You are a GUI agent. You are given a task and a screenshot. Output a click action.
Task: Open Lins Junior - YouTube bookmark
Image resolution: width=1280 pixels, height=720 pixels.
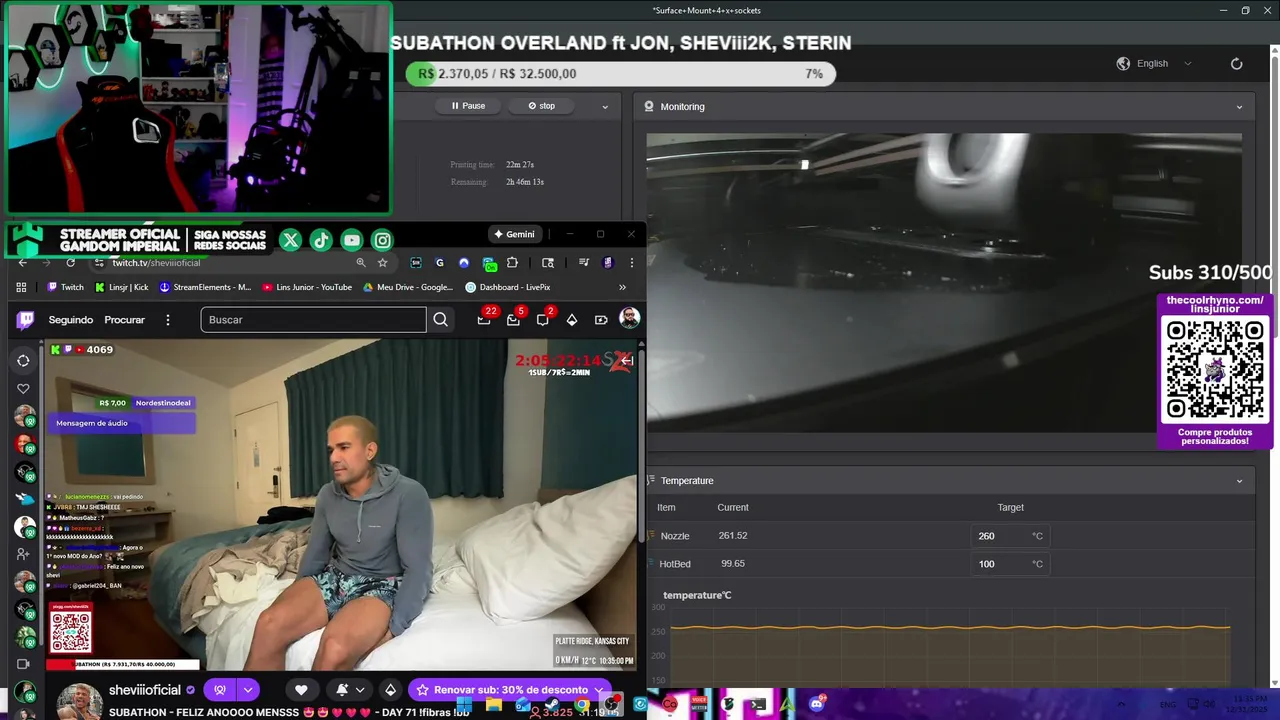(307, 287)
